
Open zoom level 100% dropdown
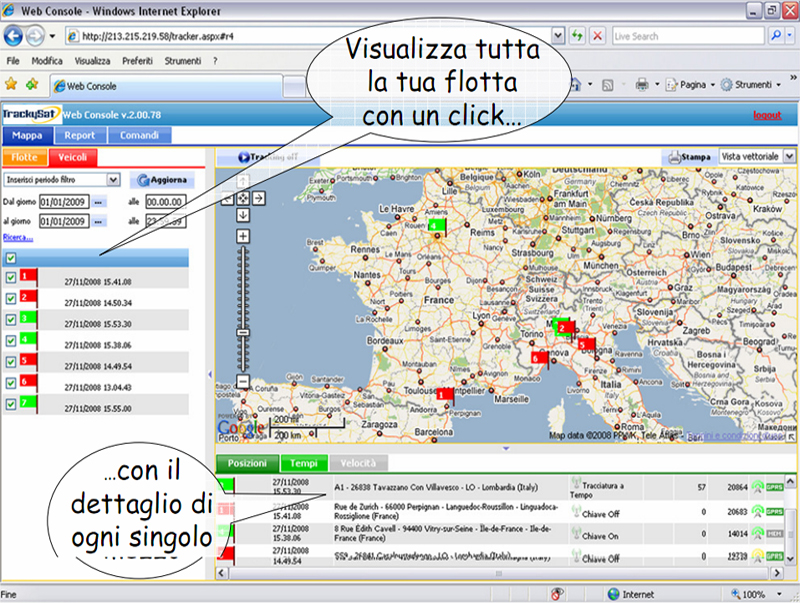pyautogui.click(x=779, y=594)
